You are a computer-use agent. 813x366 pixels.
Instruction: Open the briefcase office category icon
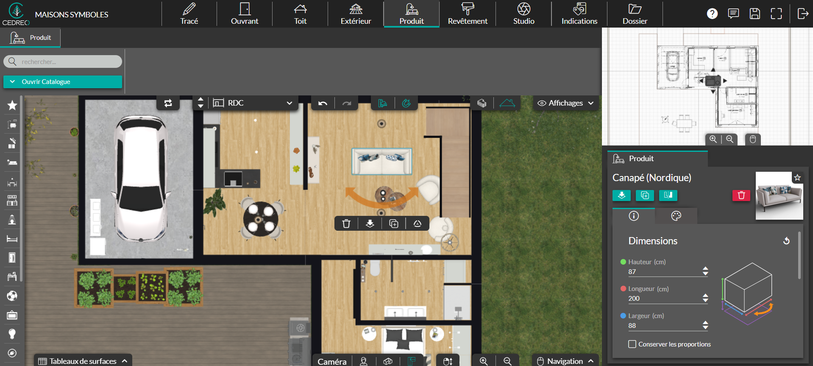click(x=12, y=315)
